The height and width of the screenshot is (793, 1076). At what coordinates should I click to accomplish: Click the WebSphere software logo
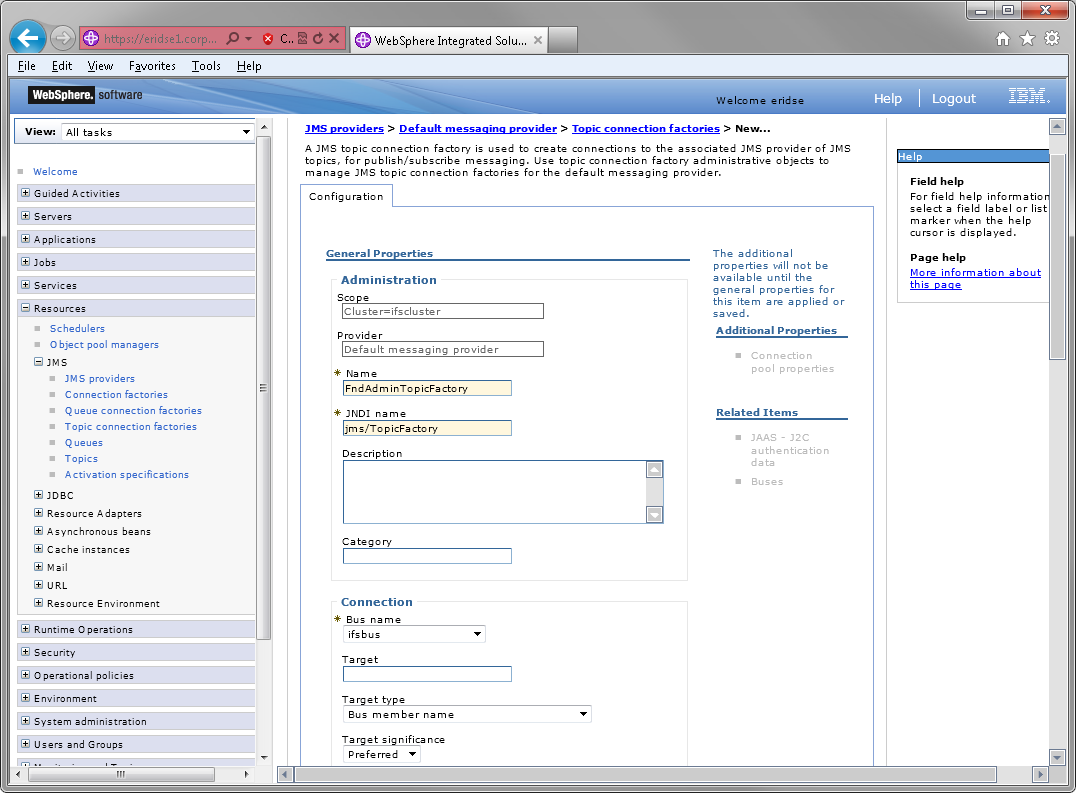click(86, 95)
